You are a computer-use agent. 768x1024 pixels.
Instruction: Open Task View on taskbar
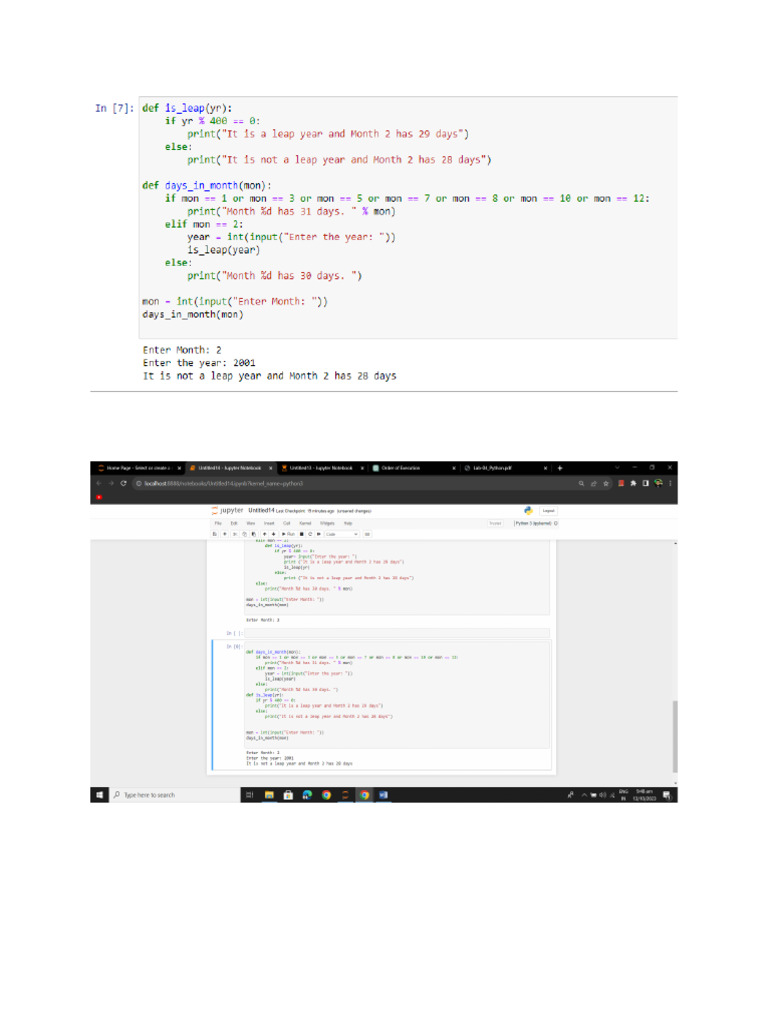pos(249,795)
